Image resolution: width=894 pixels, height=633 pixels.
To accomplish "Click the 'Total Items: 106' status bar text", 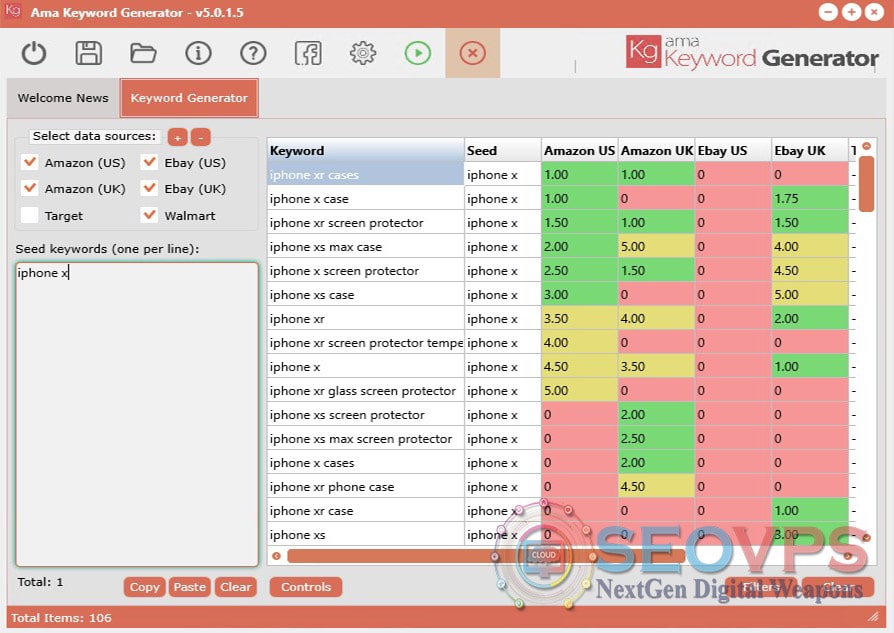I will (x=61, y=618).
